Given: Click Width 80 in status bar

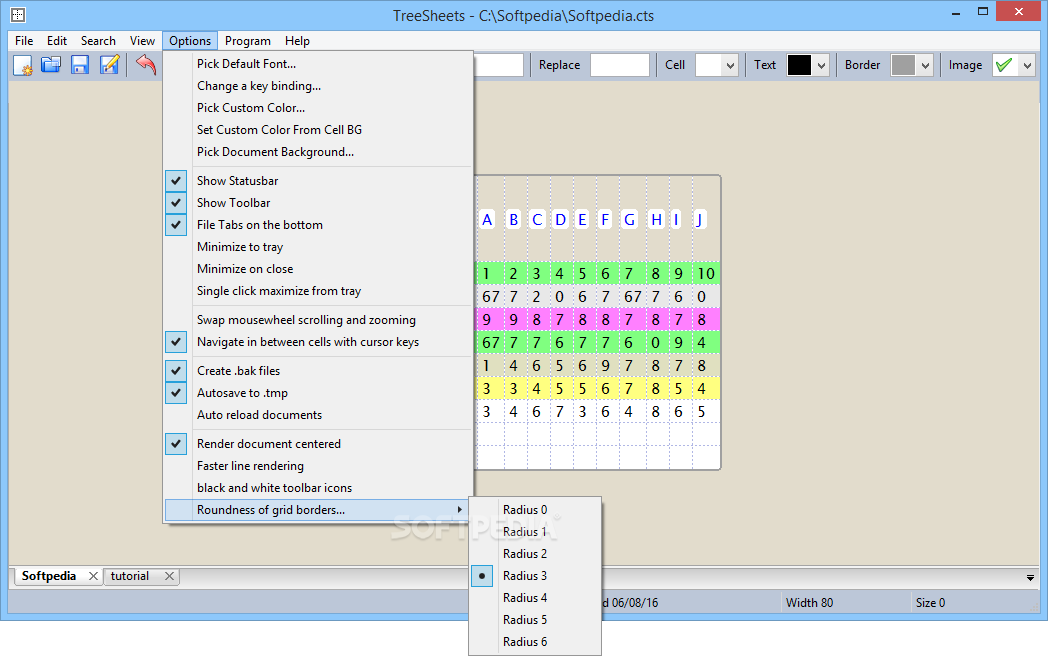Looking at the screenshot, I should 809,603.
